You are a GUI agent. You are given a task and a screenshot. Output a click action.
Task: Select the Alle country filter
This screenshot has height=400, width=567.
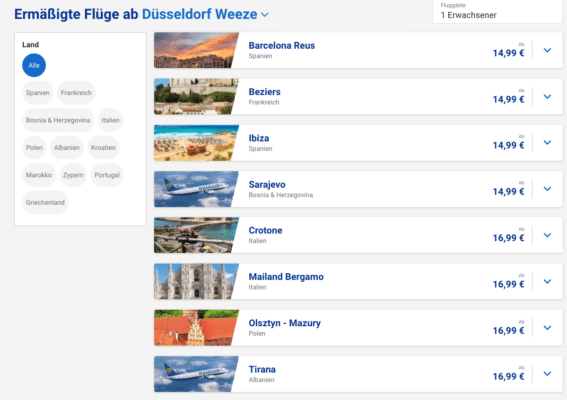tap(34, 65)
